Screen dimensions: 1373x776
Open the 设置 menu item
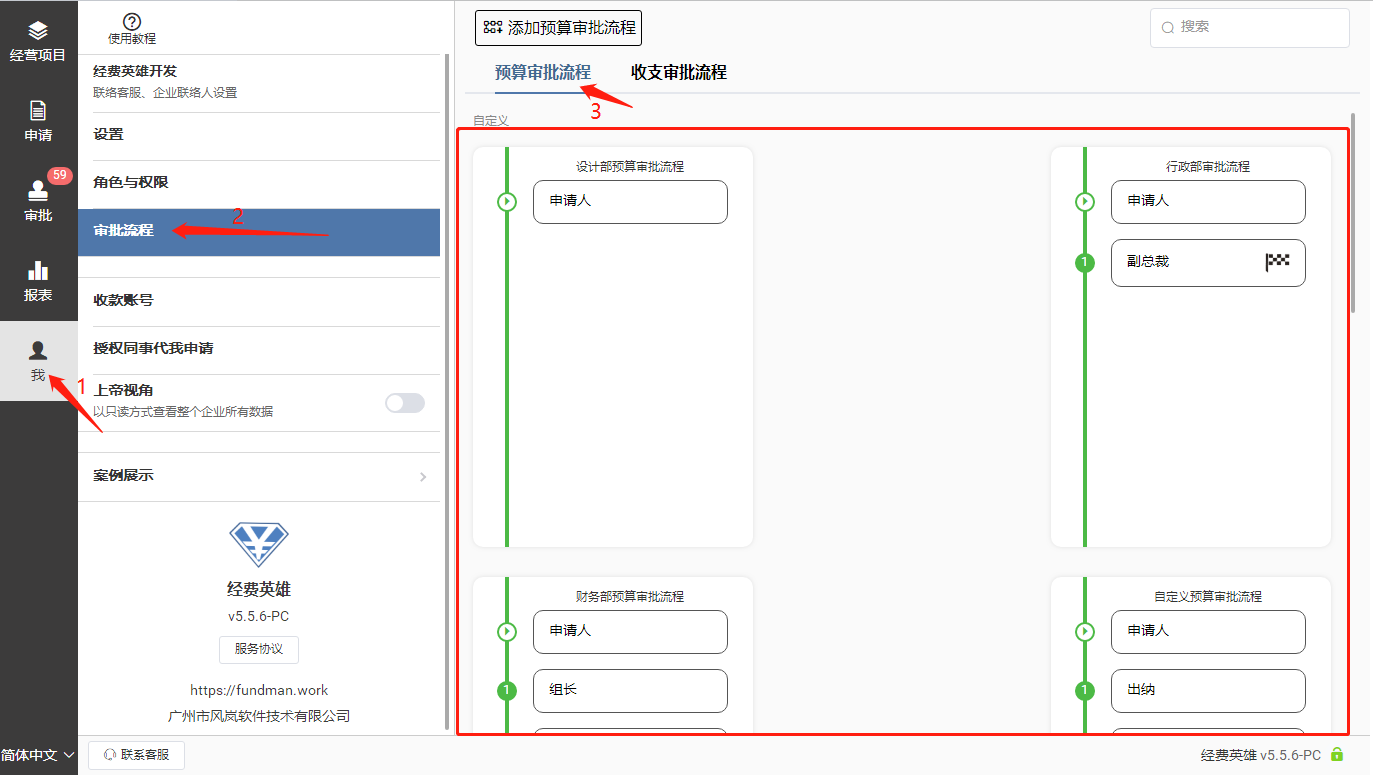[259, 135]
